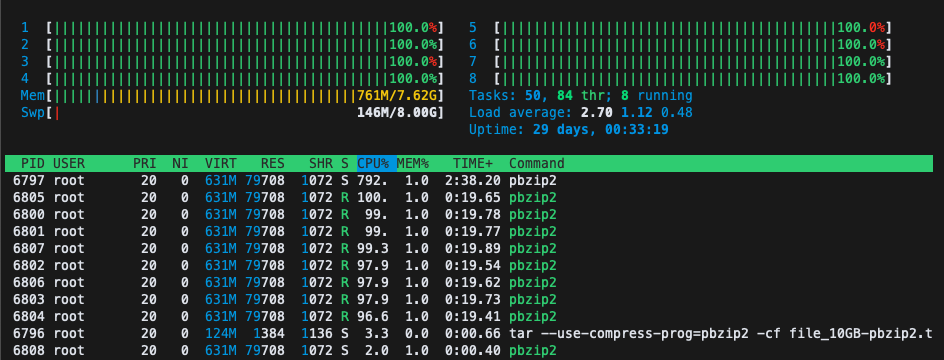Click the Tasks count line
This screenshot has width=944, height=360.
(580, 96)
